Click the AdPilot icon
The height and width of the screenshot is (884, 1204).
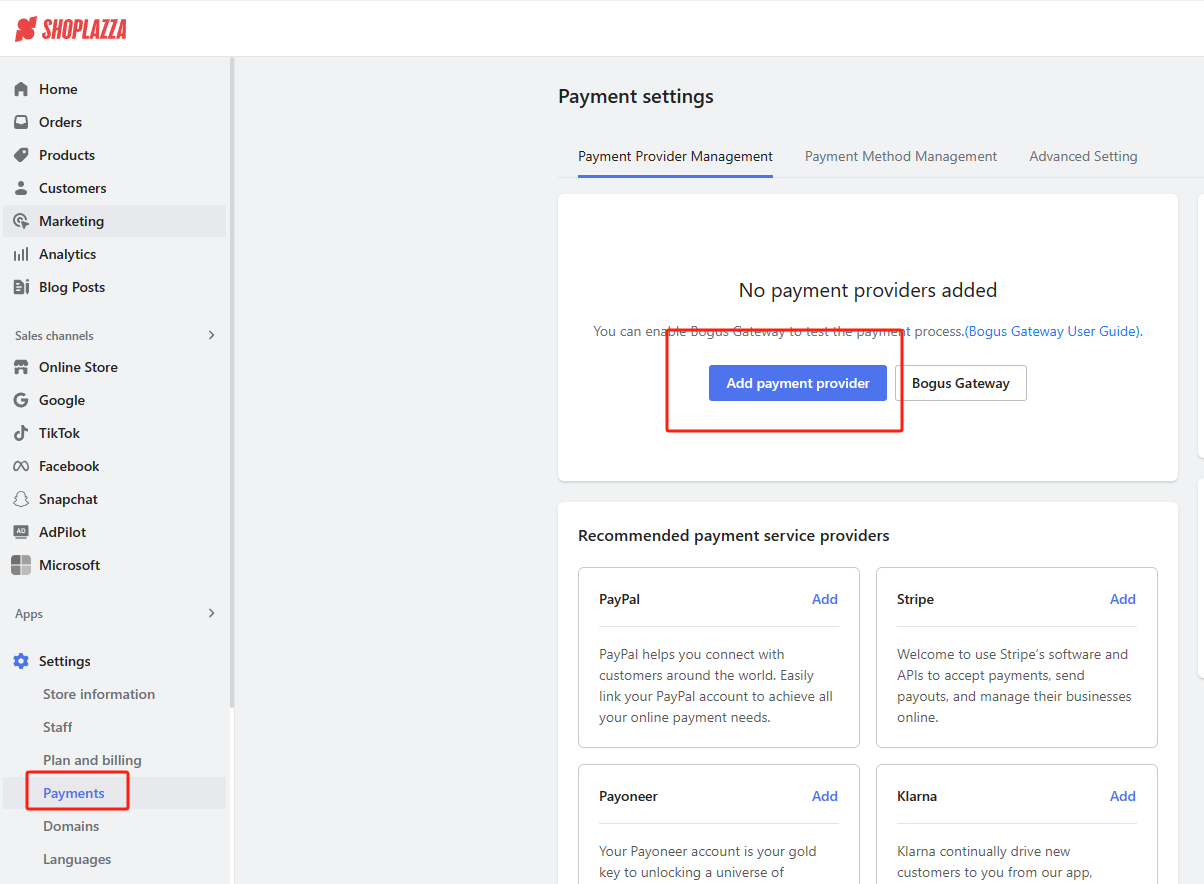pos(21,532)
